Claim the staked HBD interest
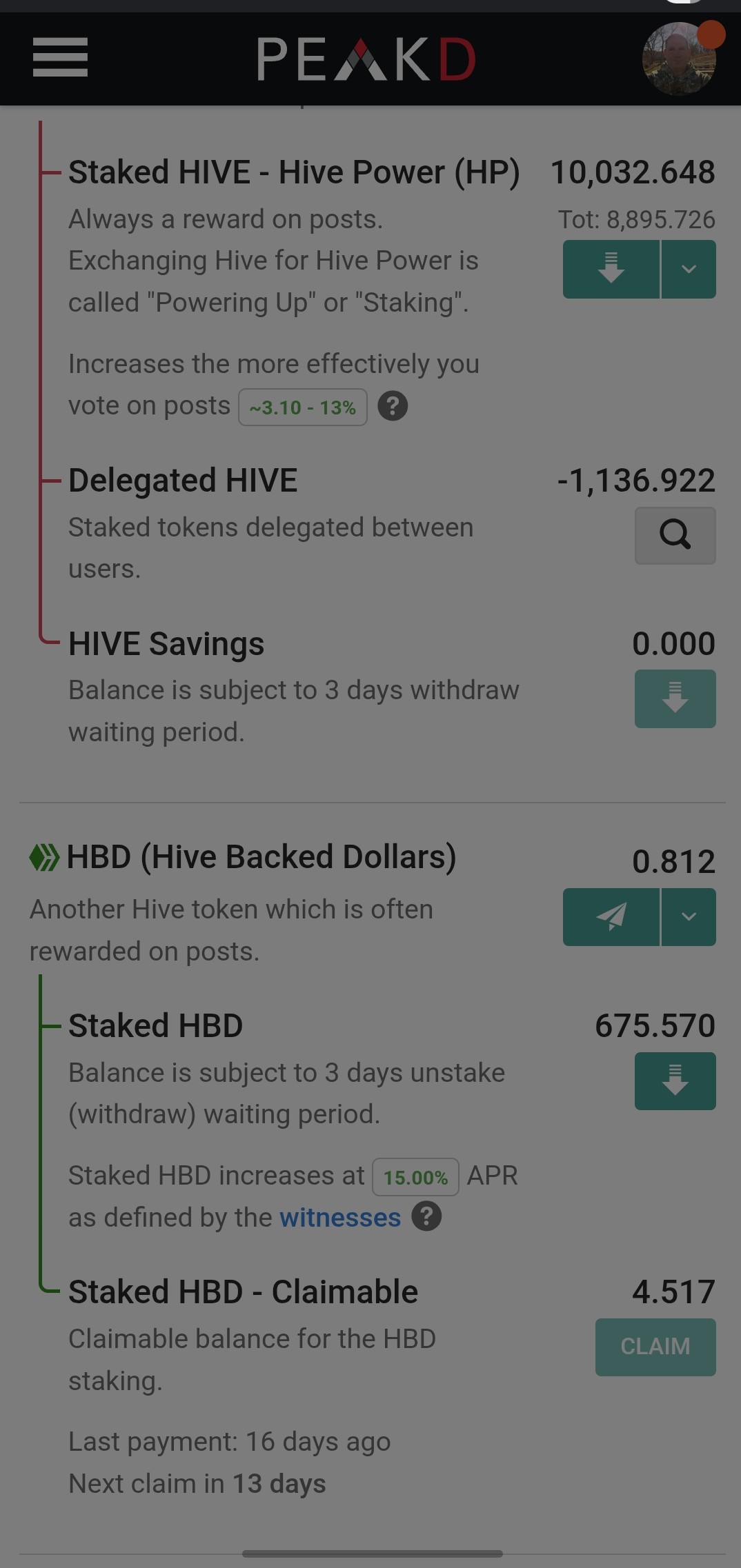 point(655,1347)
